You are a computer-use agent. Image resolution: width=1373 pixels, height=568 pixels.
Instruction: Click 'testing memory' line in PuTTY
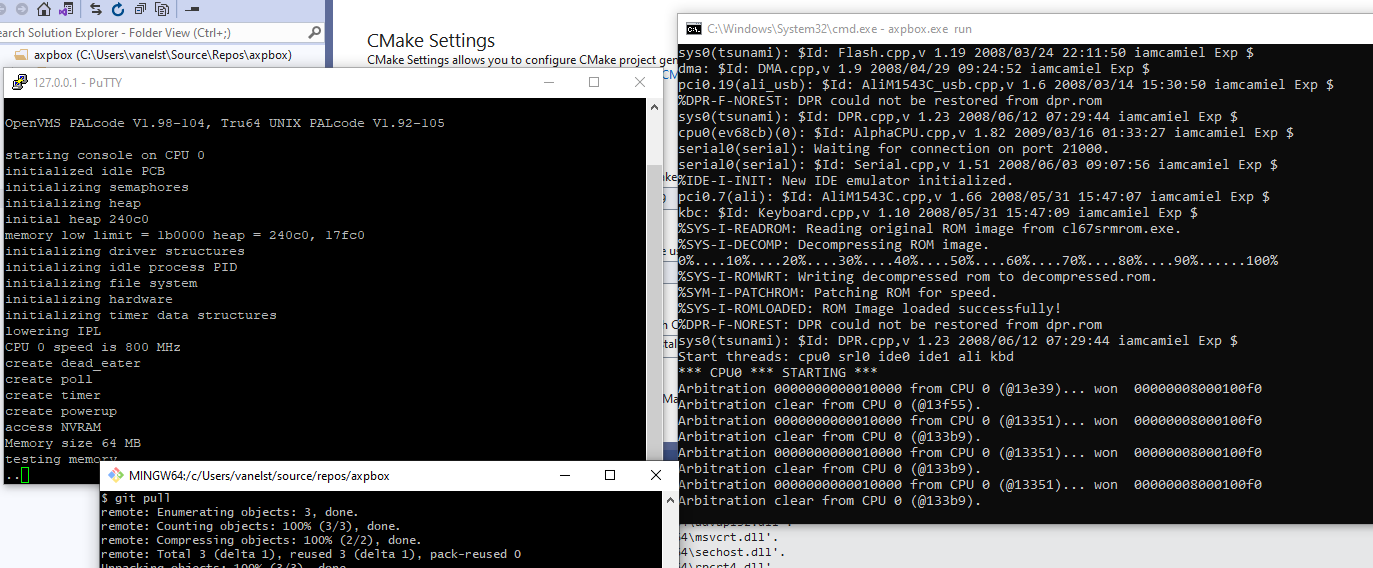point(61,459)
